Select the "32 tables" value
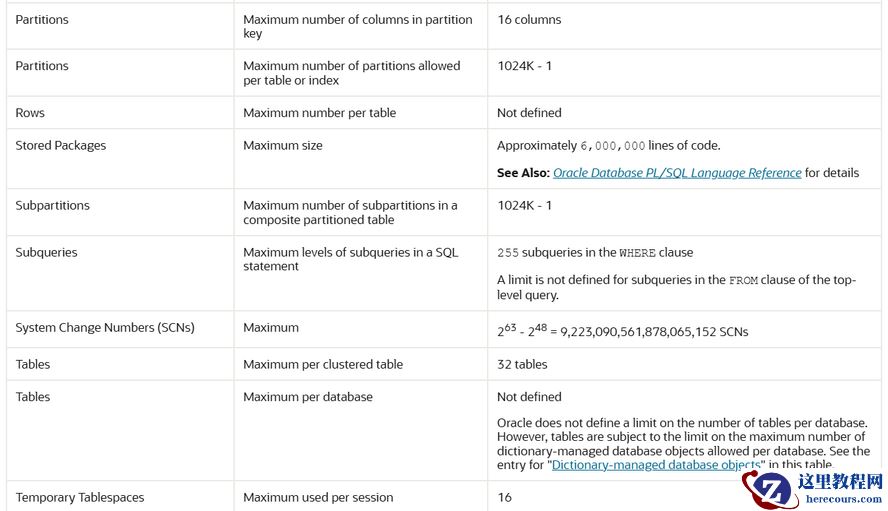 pyautogui.click(x=522, y=365)
